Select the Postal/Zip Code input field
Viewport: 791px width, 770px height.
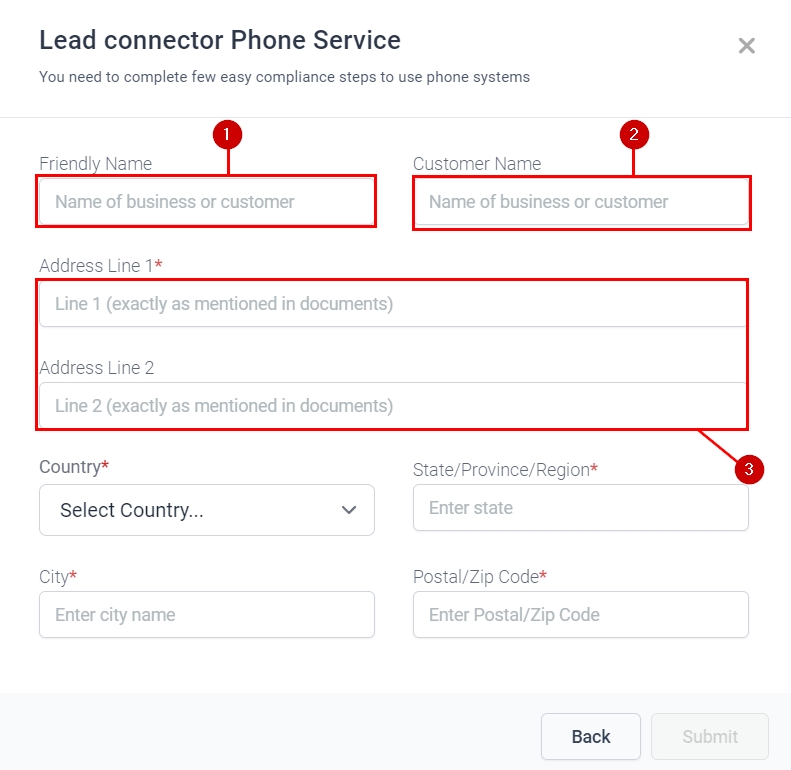click(581, 615)
